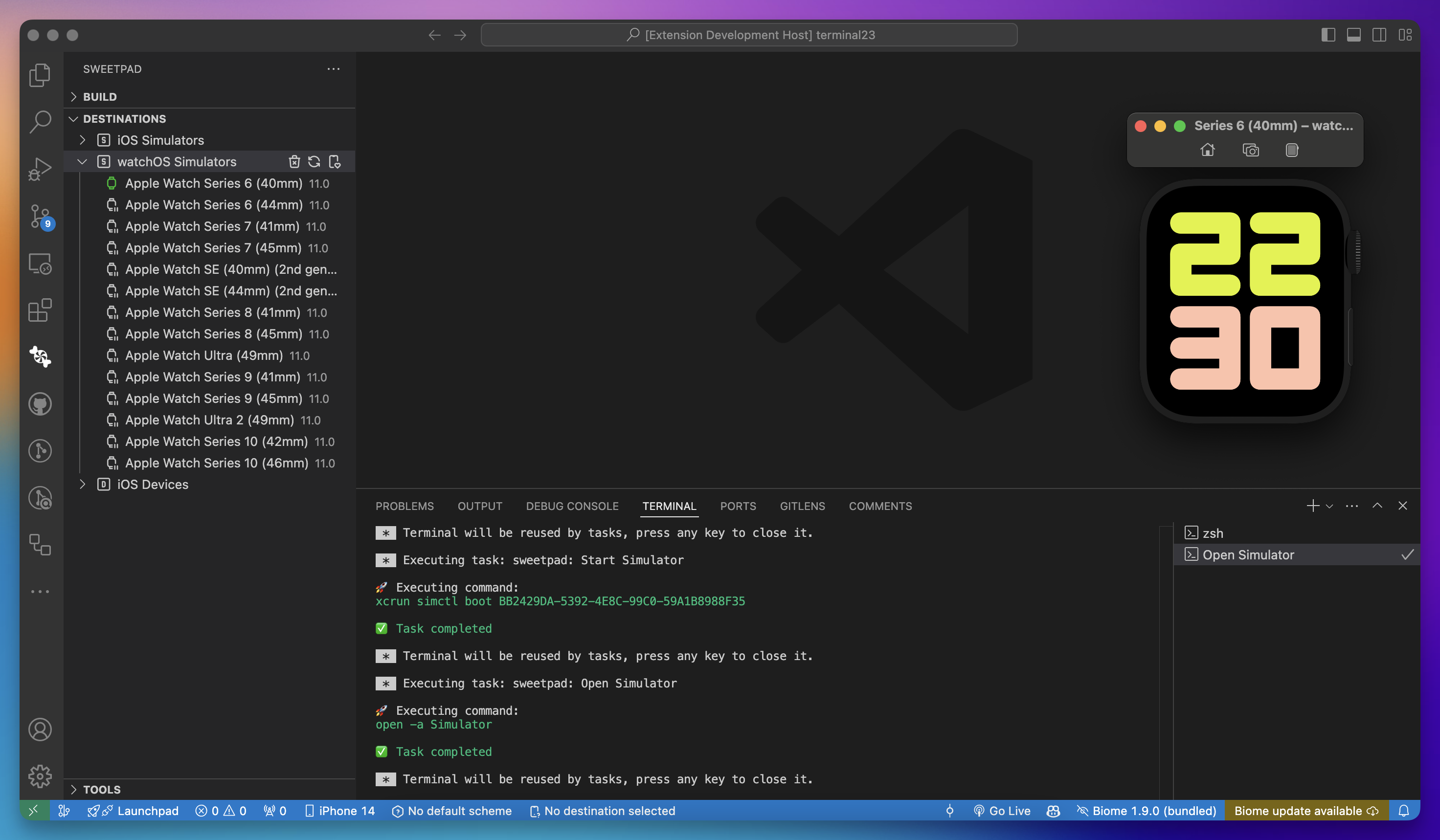Switch to the DEBUG CONSOLE tab

coord(572,506)
